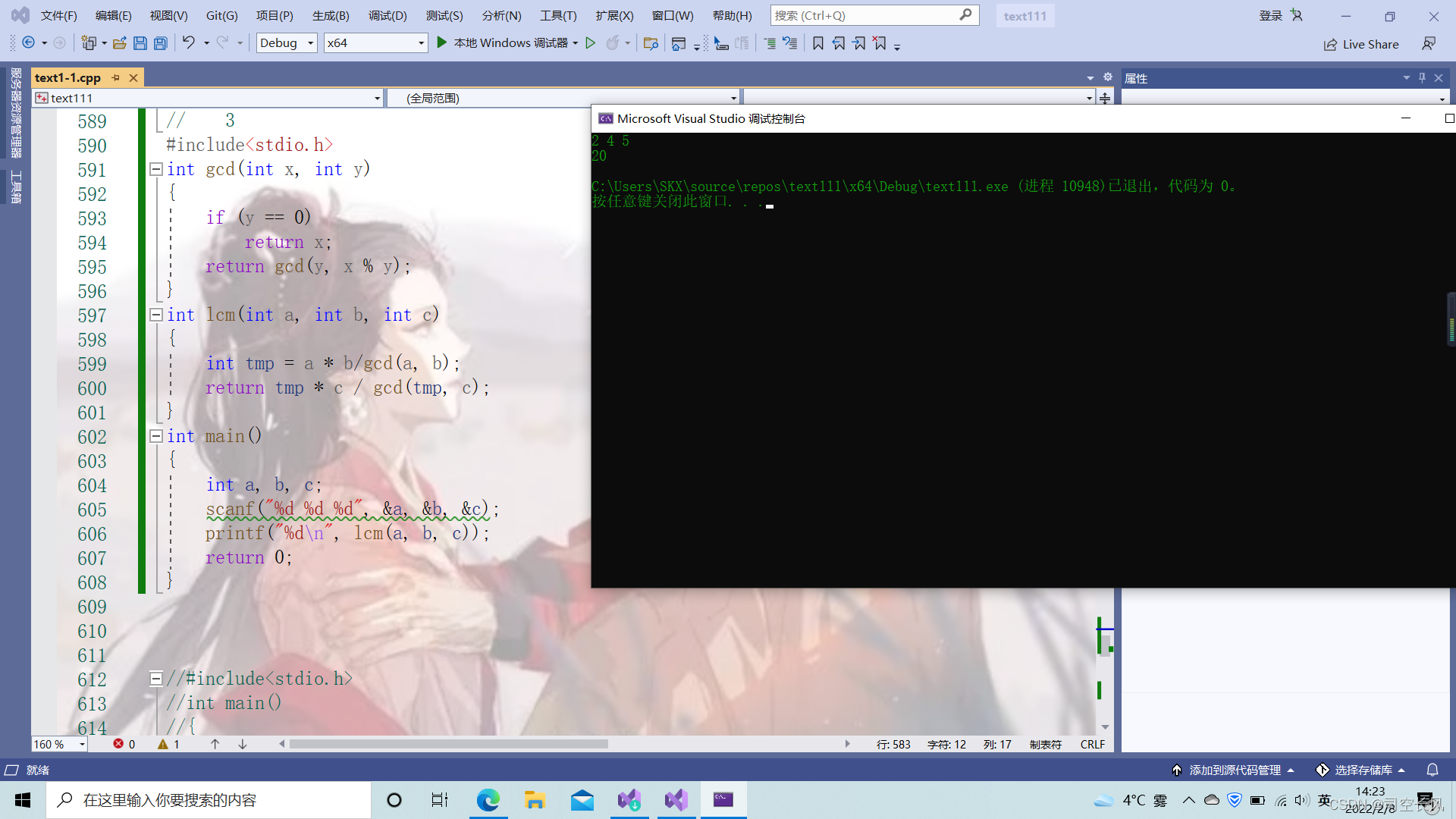Click the 搜索 (Ctrl+Q) search field

coord(864,15)
